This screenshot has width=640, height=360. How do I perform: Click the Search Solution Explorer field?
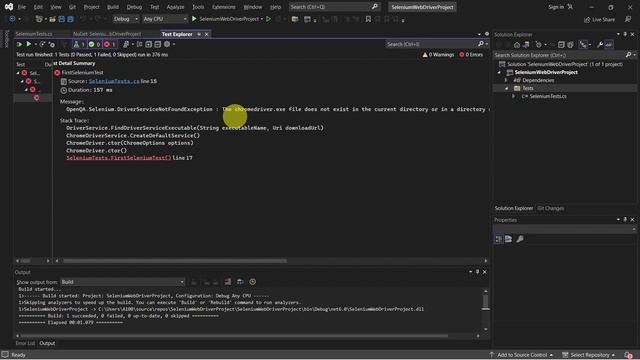[x=564, y=55]
